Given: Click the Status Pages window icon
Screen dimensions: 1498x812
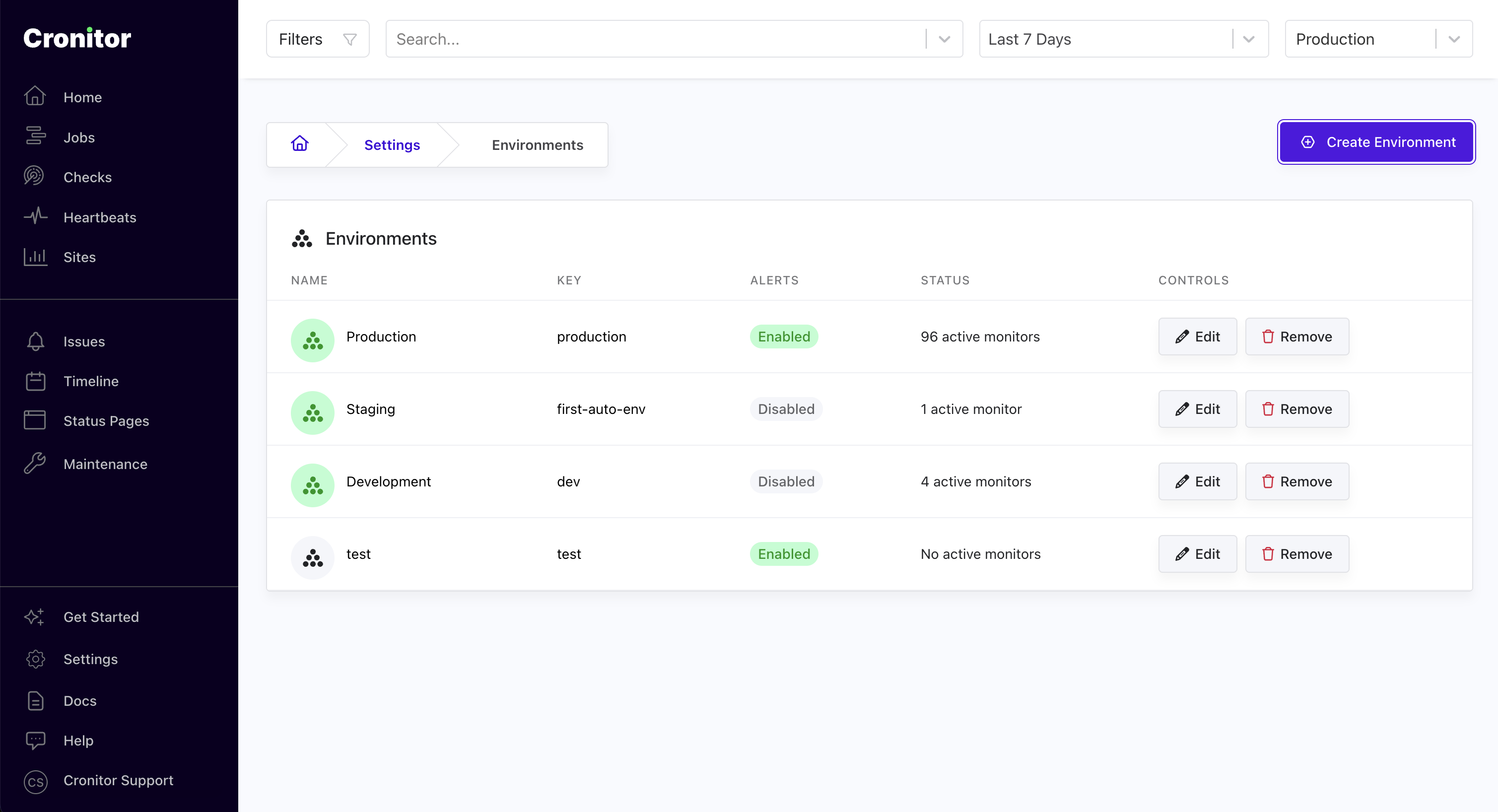Looking at the screenshot, I should pyautogui.click(x=35, y=420).
